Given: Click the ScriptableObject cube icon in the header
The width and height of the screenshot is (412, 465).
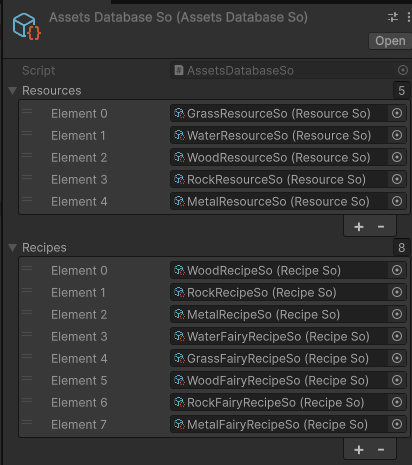Looking at the screenshot, I should click(27, 26).
